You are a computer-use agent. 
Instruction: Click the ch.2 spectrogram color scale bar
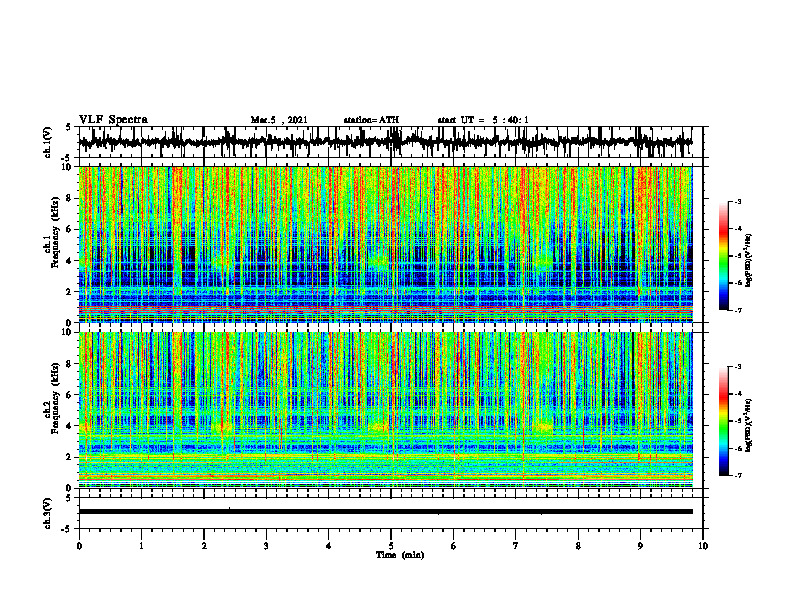723,421
